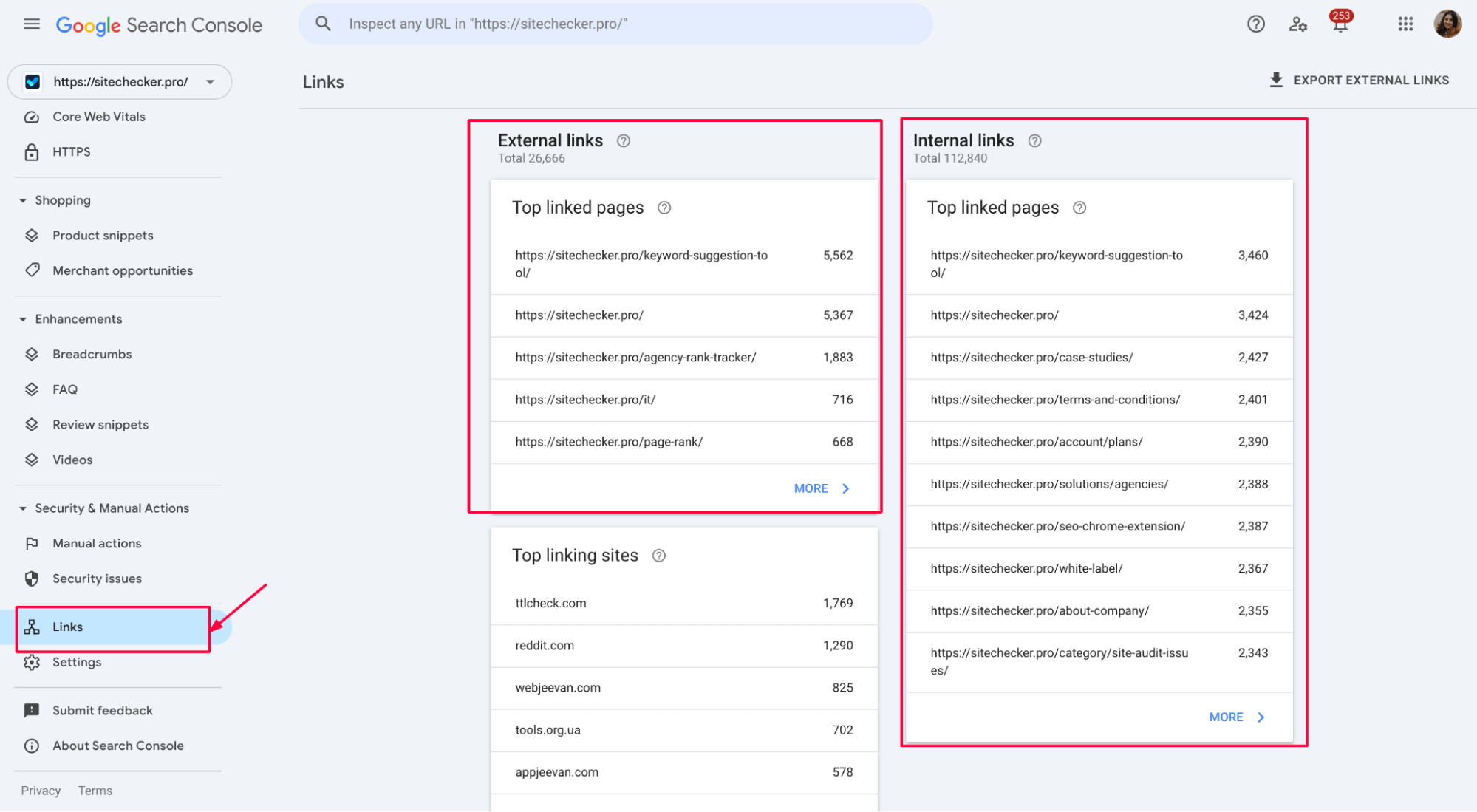
Task: Focus the Inspect any URL search field
Action: click(x=616, y=24)
